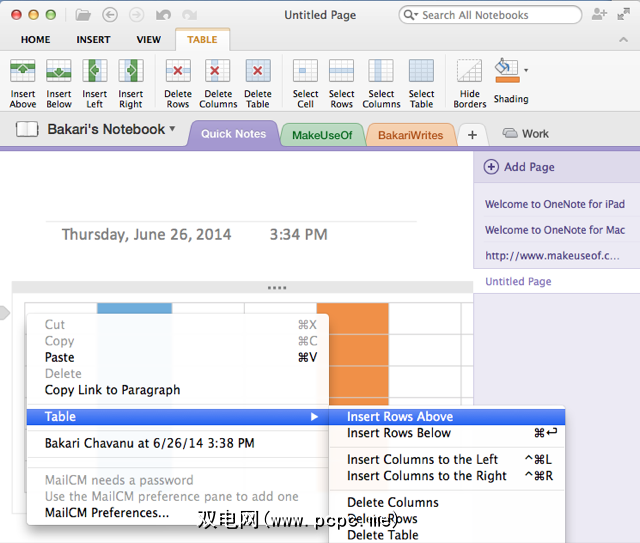
Task: Expand the Bakari's Notebook dropdown
Action: (x=172, y=129)
